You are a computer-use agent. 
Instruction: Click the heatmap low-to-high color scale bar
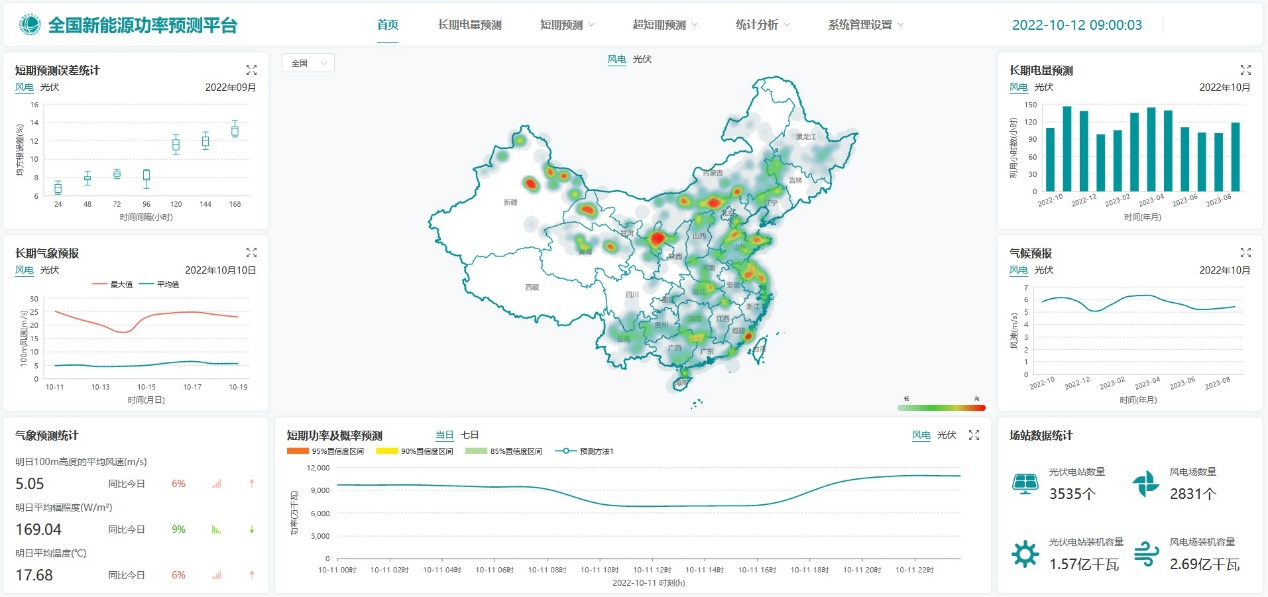coord(941,407)
